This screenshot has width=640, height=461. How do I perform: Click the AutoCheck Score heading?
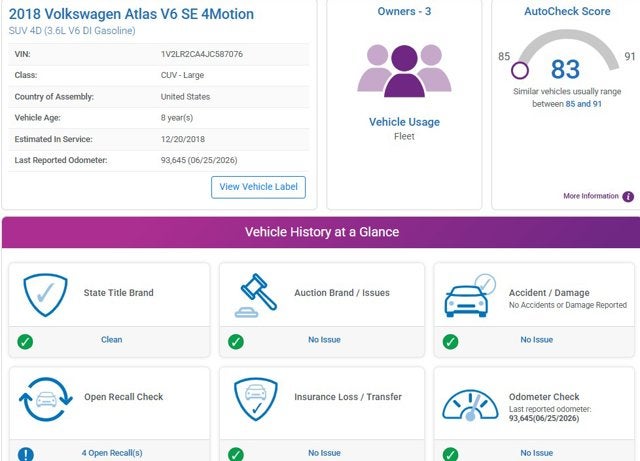(x=567, y=11)
